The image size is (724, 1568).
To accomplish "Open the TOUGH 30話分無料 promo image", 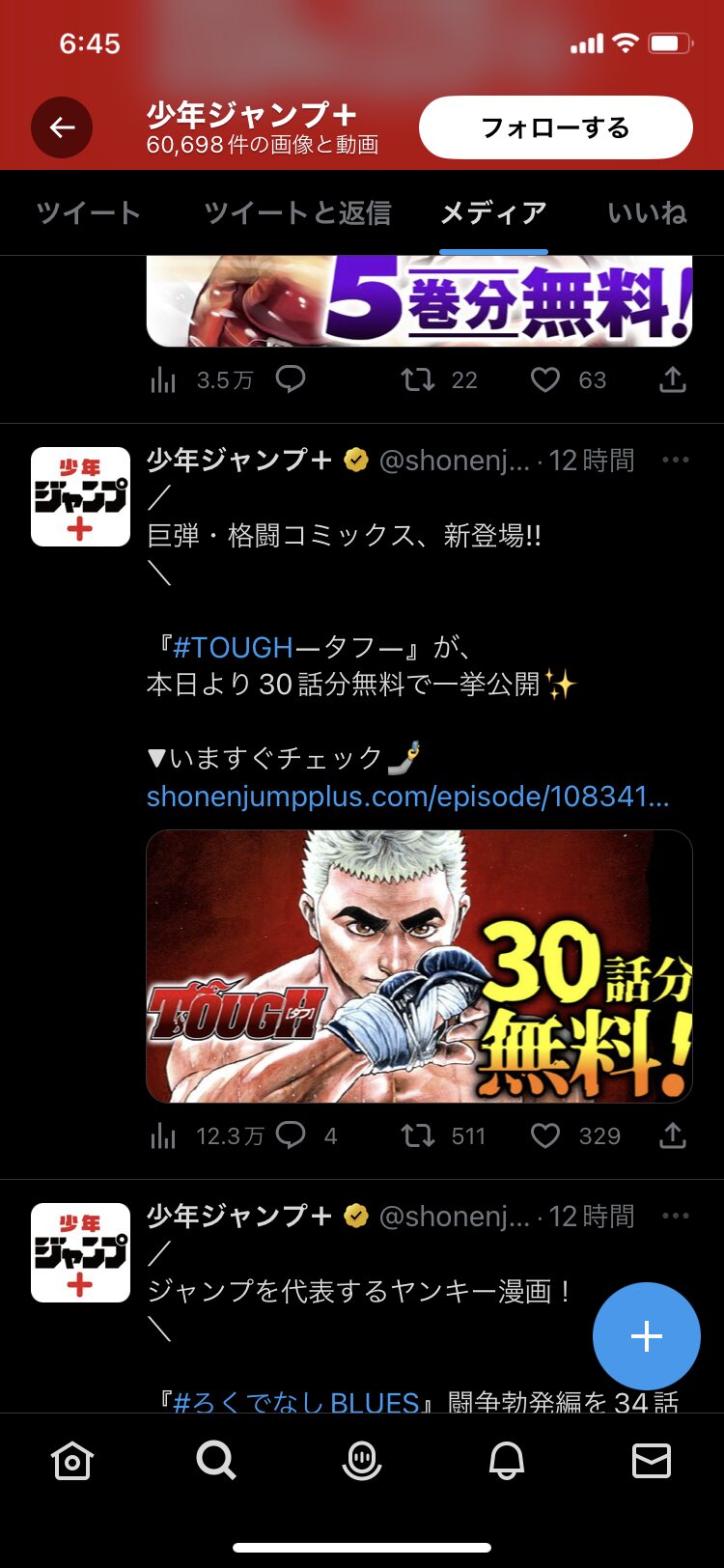I will pyautogui.click(x=419, y=966).
